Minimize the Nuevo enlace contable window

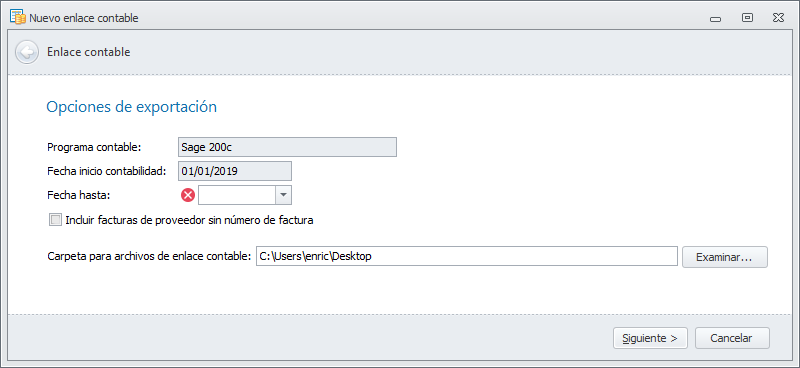716,18
